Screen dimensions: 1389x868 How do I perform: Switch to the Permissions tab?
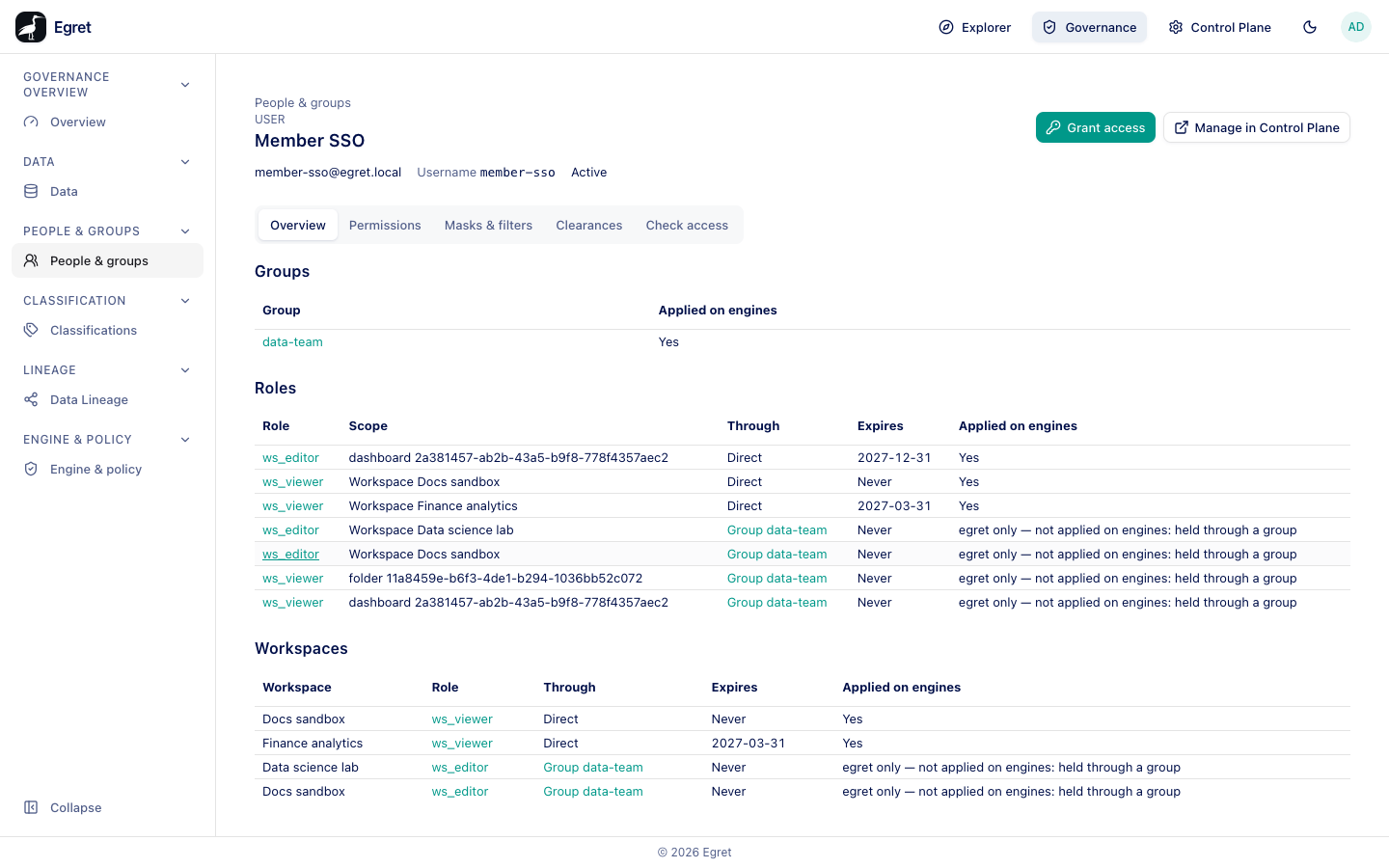385,226
